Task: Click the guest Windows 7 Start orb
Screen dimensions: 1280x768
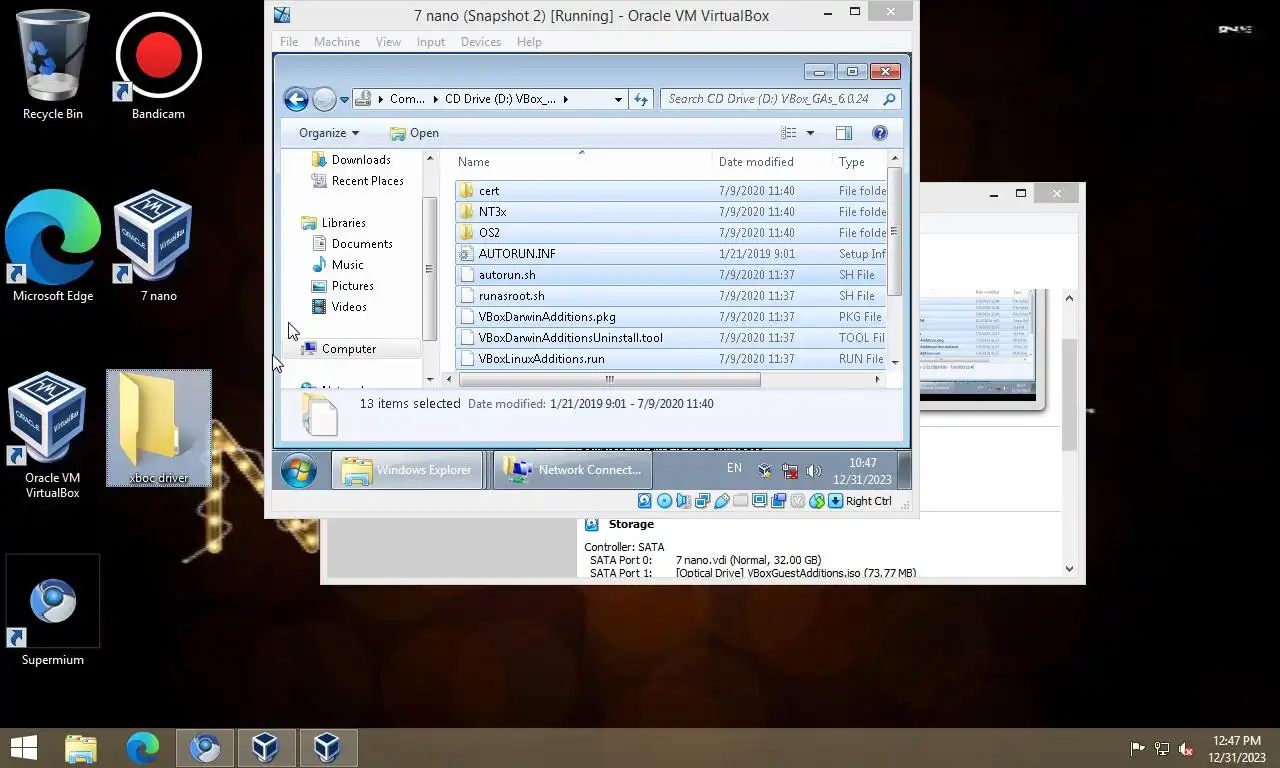Action: coord(298,470)
